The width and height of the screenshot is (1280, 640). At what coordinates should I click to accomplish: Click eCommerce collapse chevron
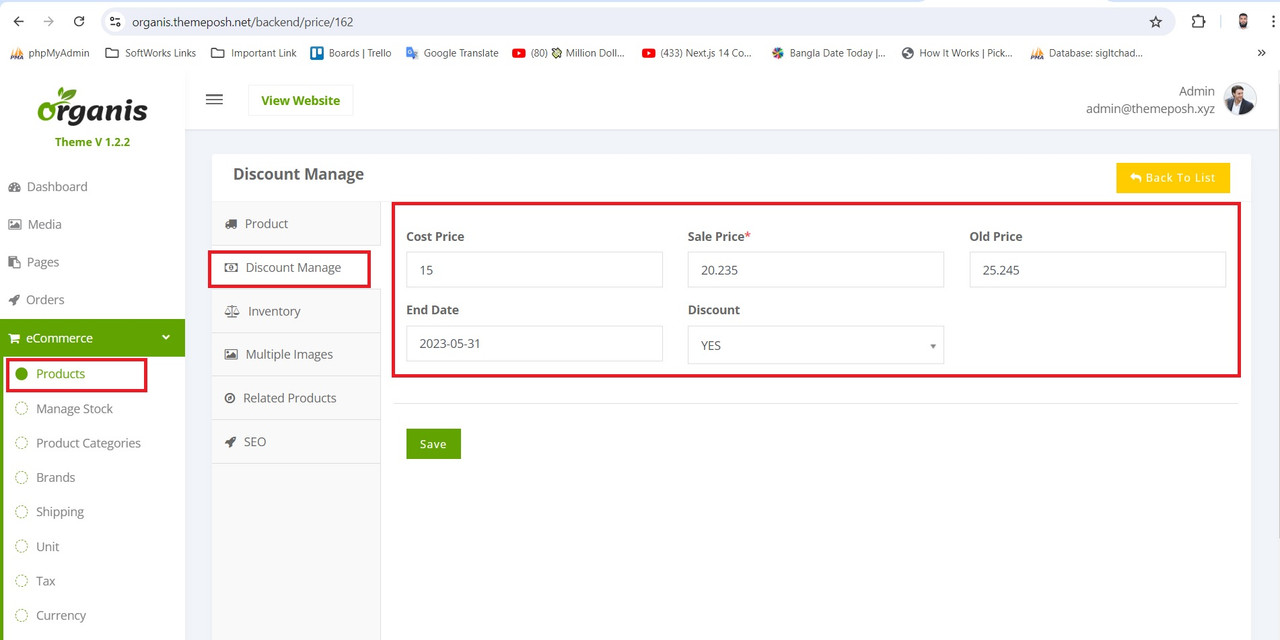click(x=166, y=338)
